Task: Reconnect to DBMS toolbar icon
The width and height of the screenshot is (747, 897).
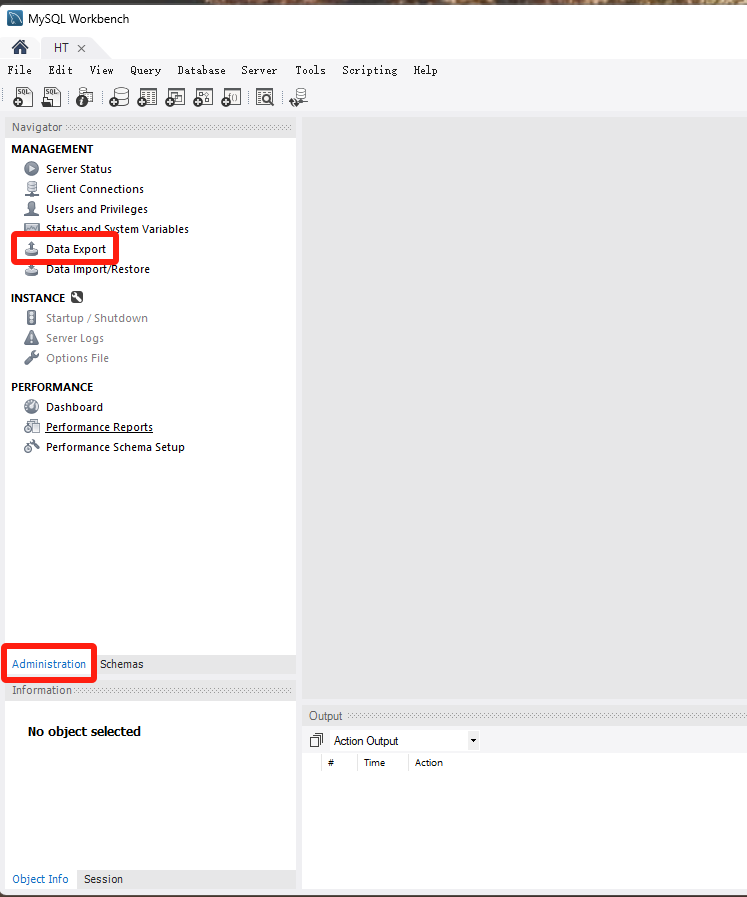Action: click(299, 97)
